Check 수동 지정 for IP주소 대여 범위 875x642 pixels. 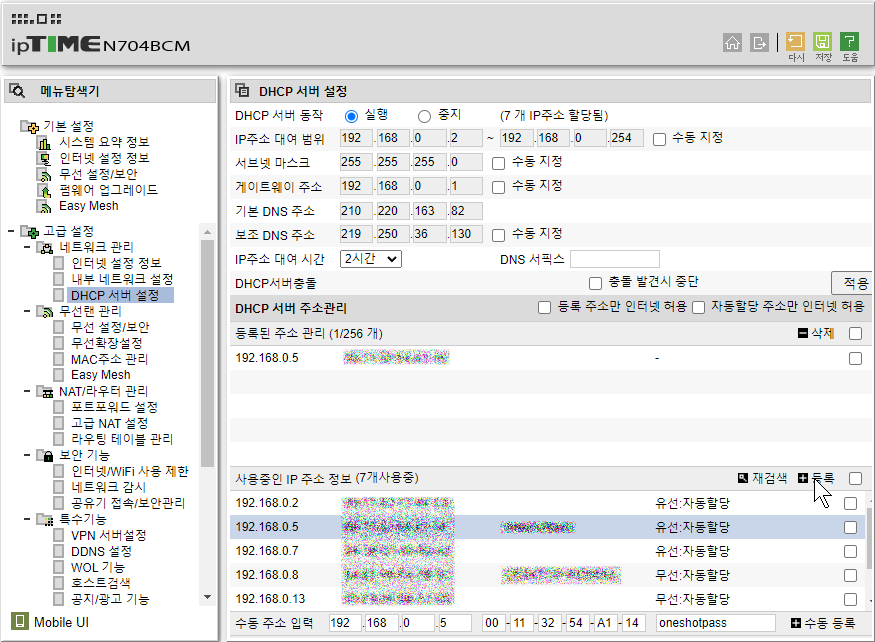tap(659, 139)
